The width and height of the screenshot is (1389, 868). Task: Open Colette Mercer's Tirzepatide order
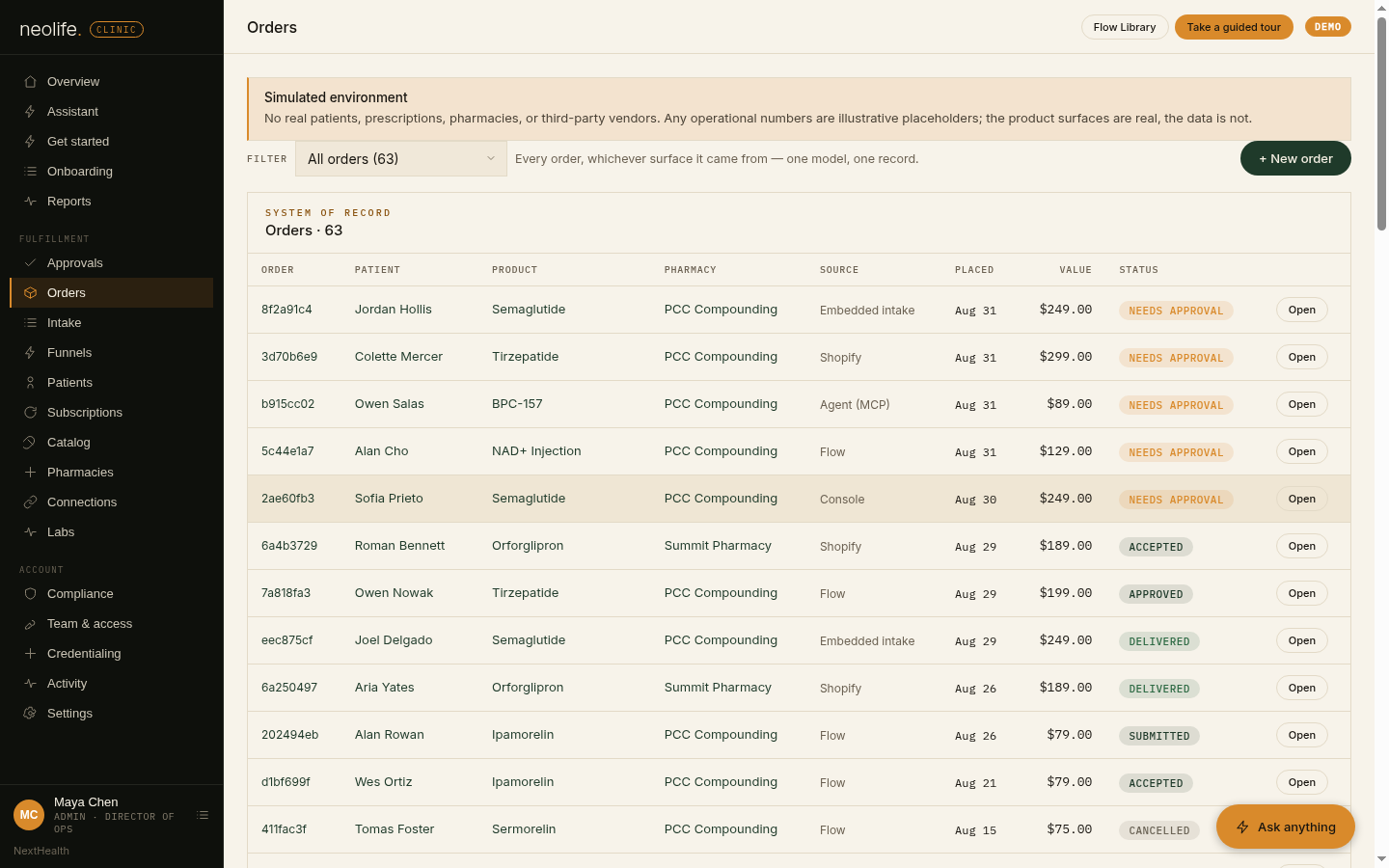point(1302,357)
